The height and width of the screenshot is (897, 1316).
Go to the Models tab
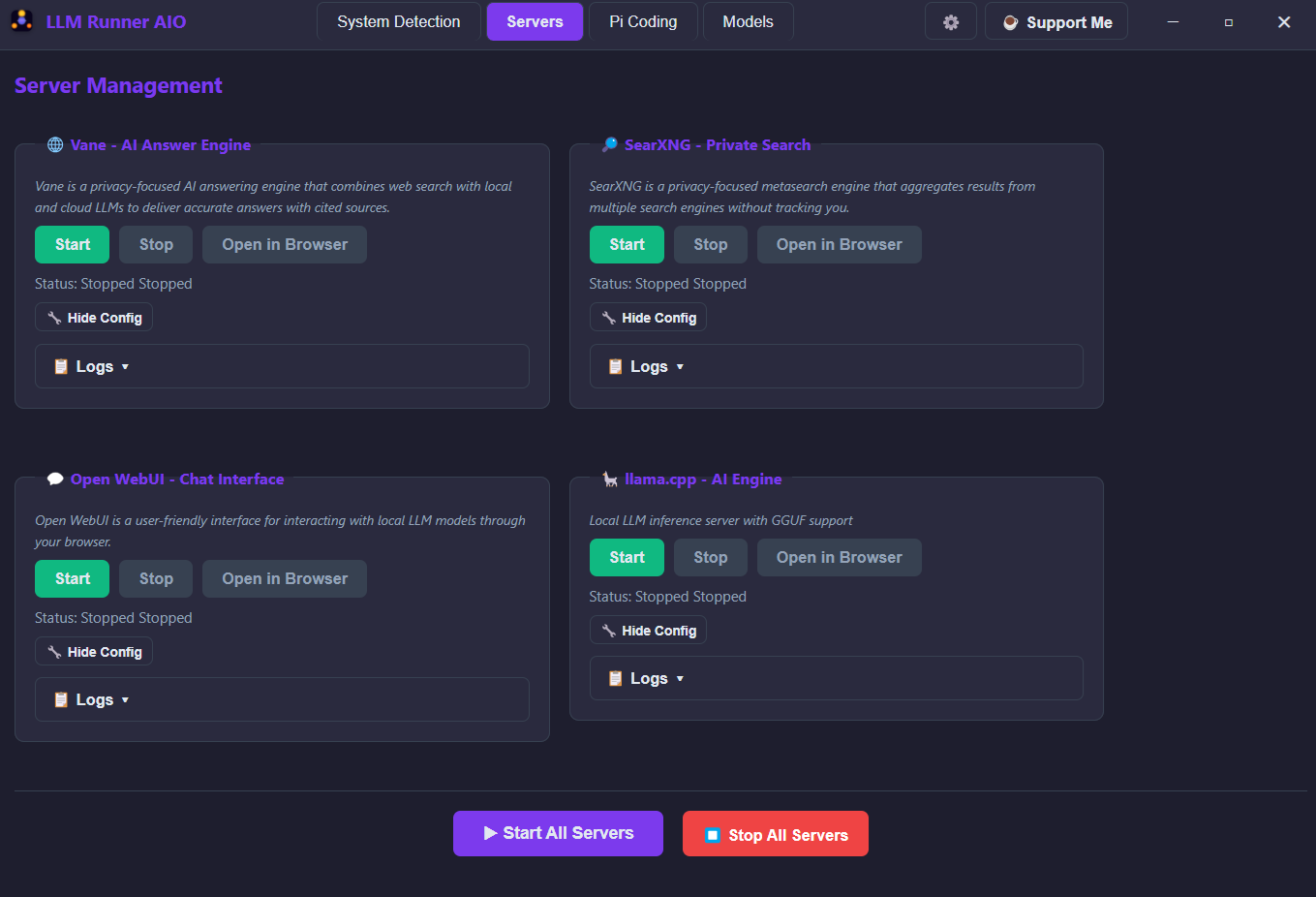click(x=749, y=21)
